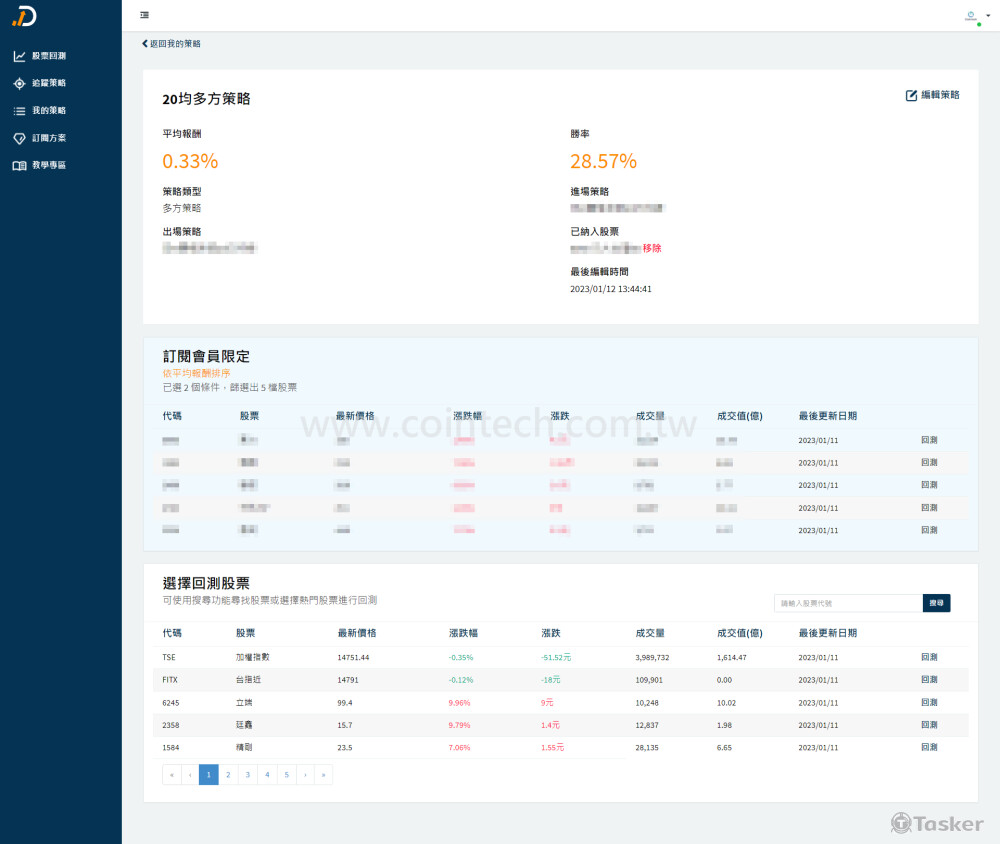Go back via 返回我的策略 link
This screenshot has width=1000, height=844.
(x=171, y=44)
